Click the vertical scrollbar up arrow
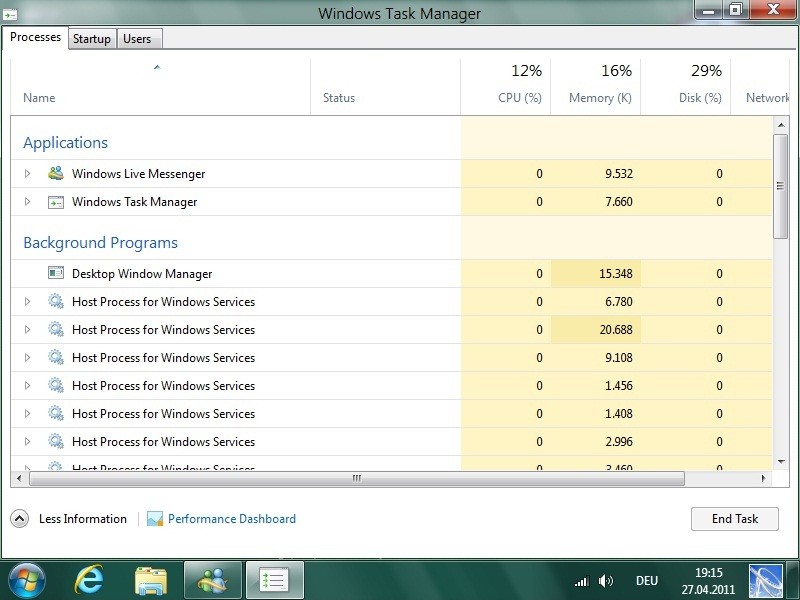 pos(781,125)
